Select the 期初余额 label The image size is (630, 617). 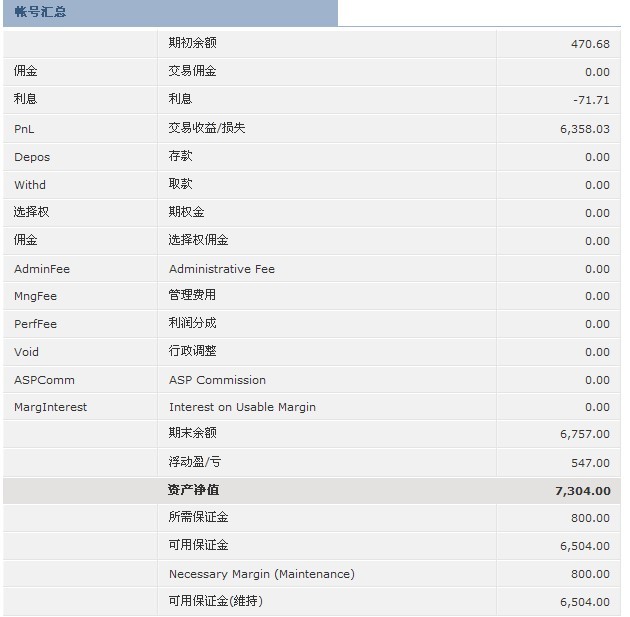pos(192,43)
